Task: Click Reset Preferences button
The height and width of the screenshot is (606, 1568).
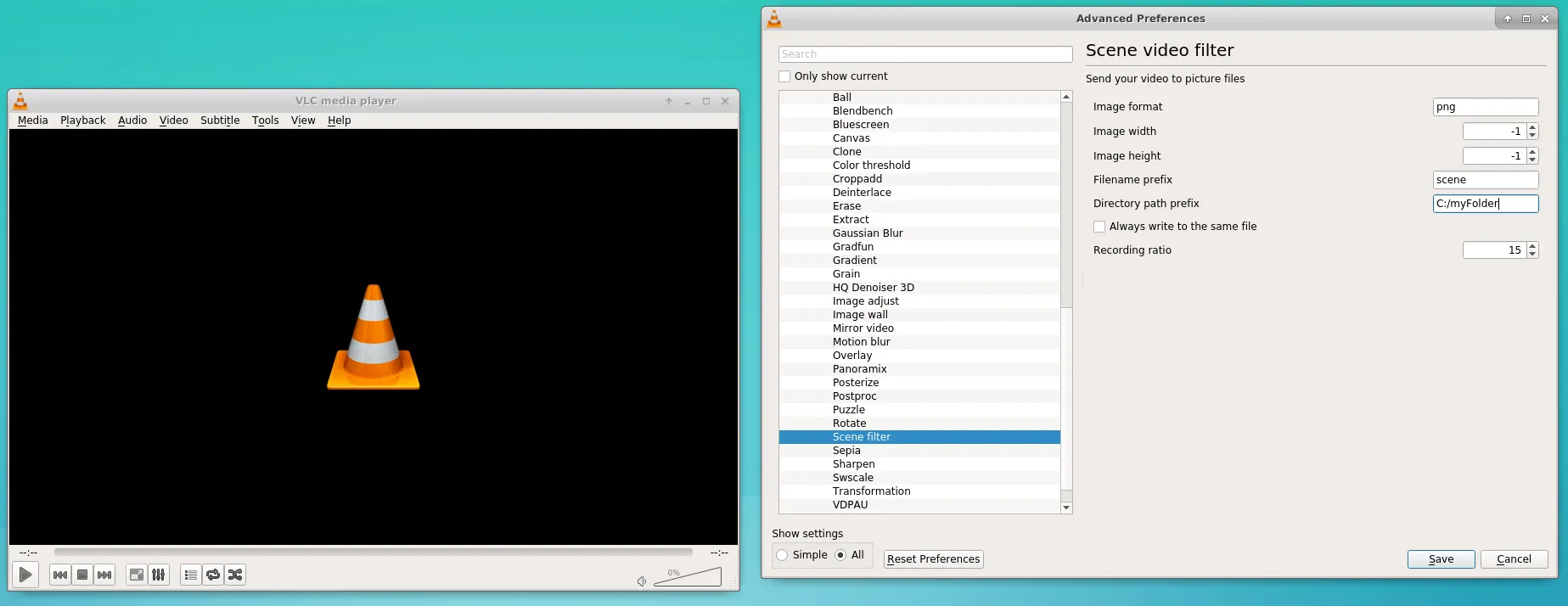Action: [934, 559]
